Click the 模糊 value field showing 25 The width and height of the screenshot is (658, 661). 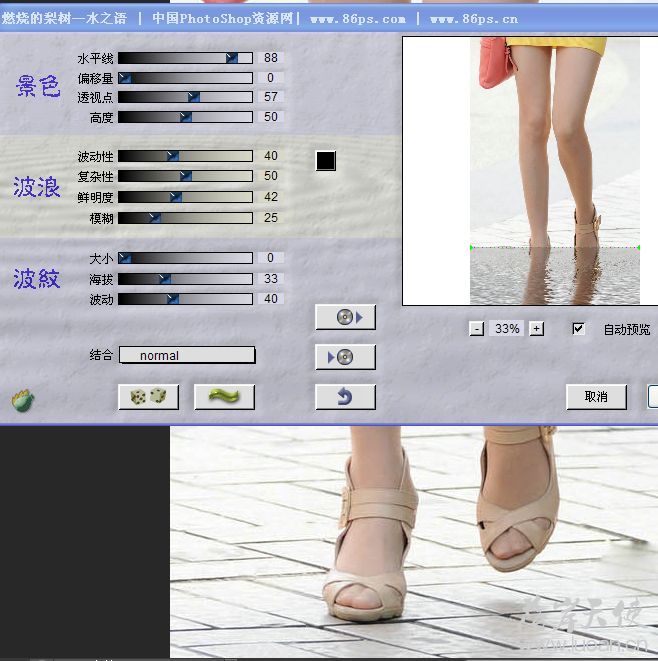[x=271, y=218]
